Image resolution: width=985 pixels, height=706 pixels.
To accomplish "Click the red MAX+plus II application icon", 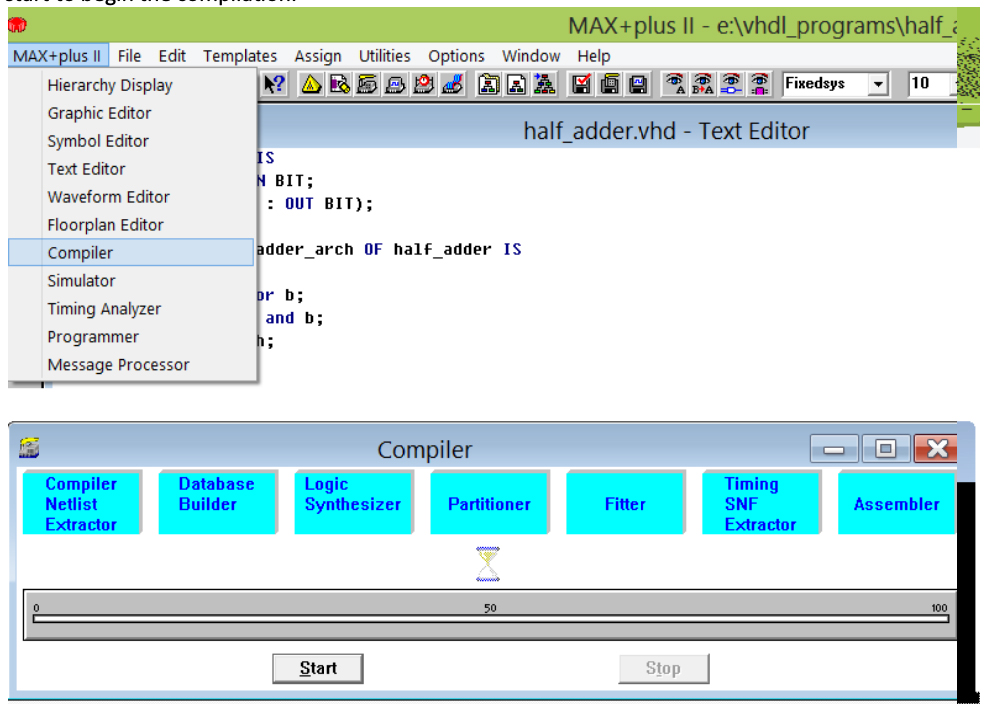I will [18, 25].
